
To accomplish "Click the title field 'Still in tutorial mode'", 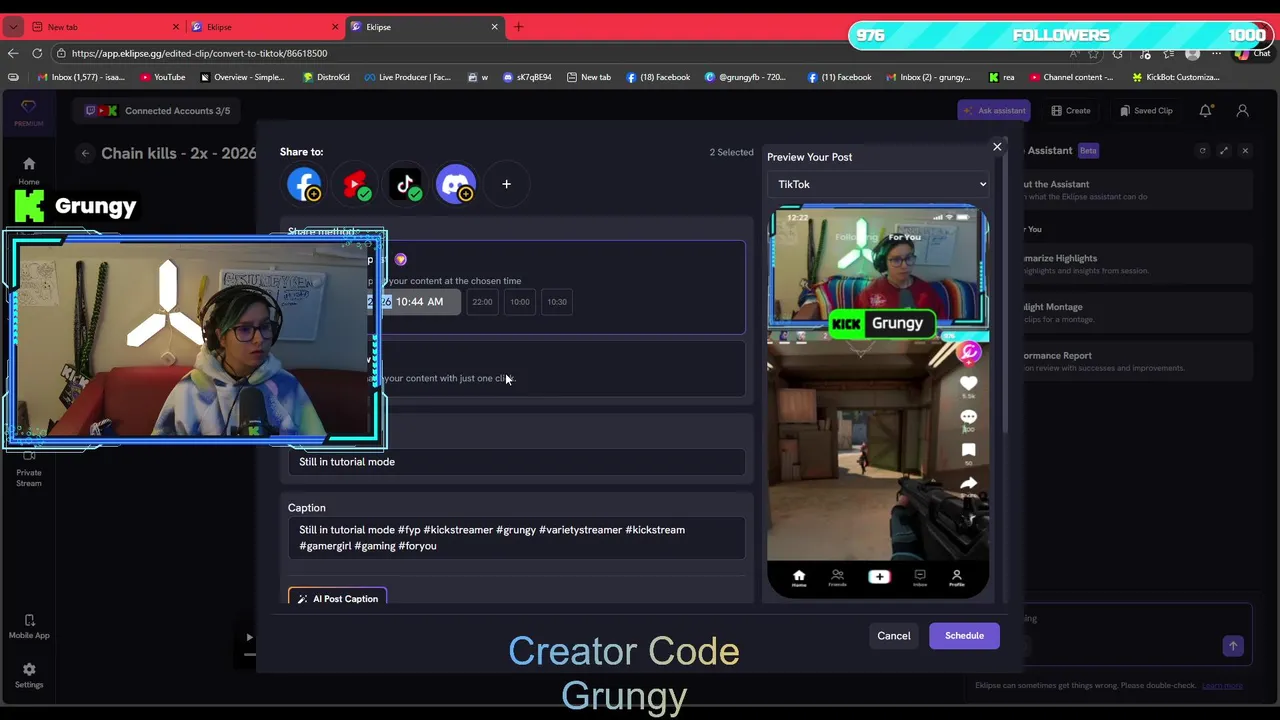I will coord(516,462).
